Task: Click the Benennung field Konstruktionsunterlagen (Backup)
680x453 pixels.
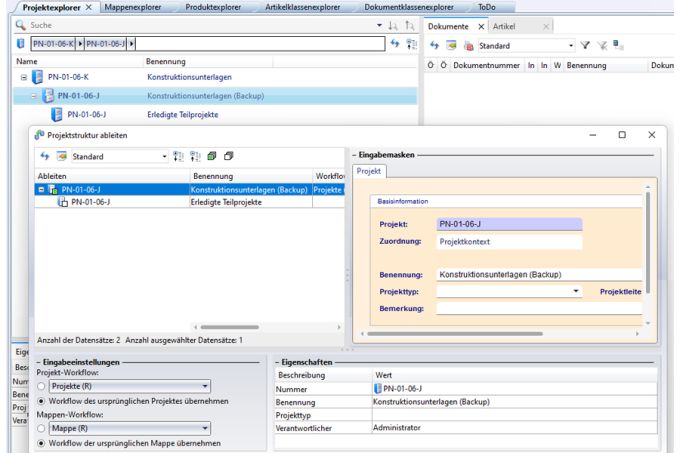Action: (x=539, y=274)
